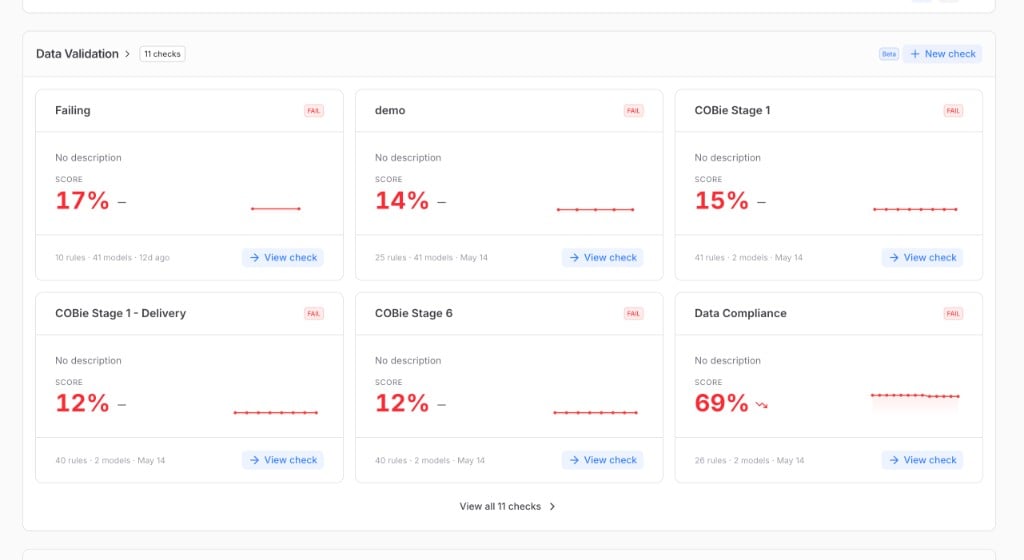Click the Failing card trend sparkline

276,209
